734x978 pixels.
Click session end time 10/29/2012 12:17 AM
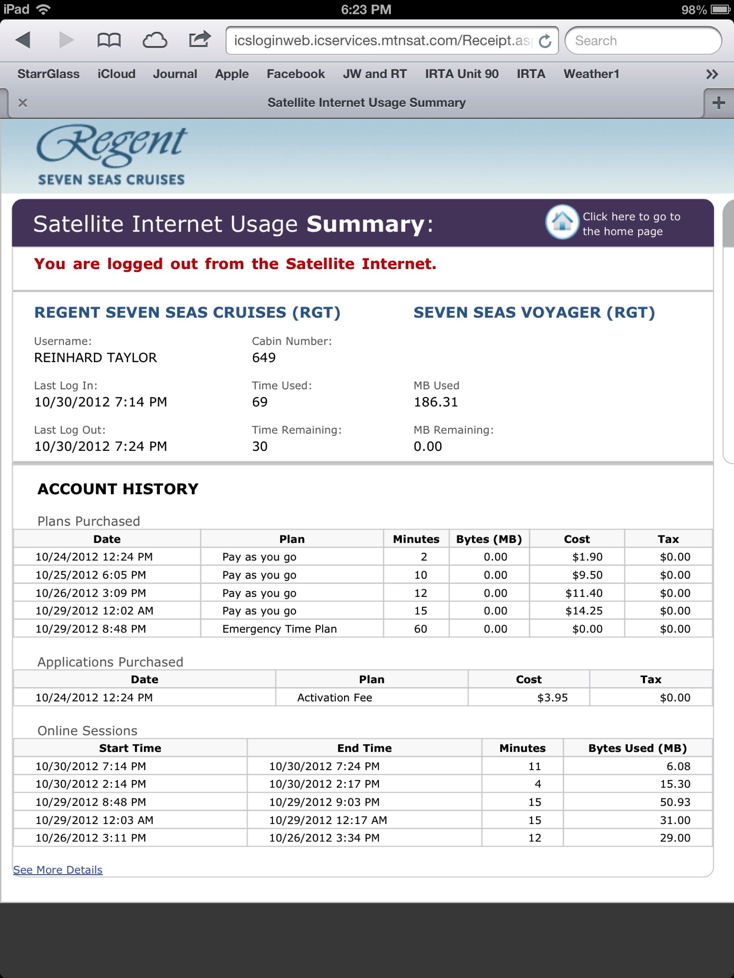[x=328, y=820]
